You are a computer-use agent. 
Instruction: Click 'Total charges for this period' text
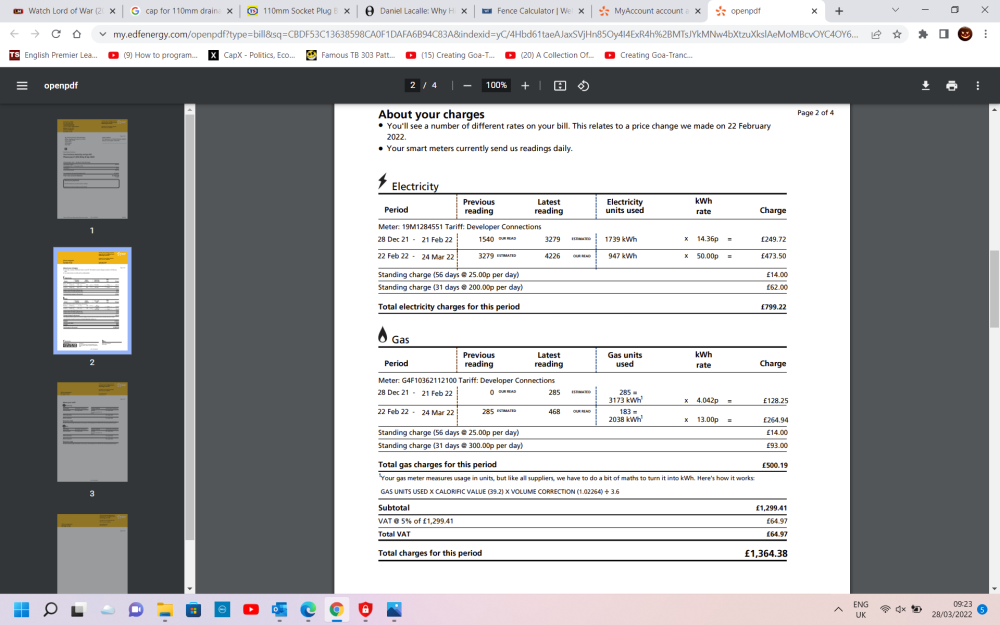point(430,553)
